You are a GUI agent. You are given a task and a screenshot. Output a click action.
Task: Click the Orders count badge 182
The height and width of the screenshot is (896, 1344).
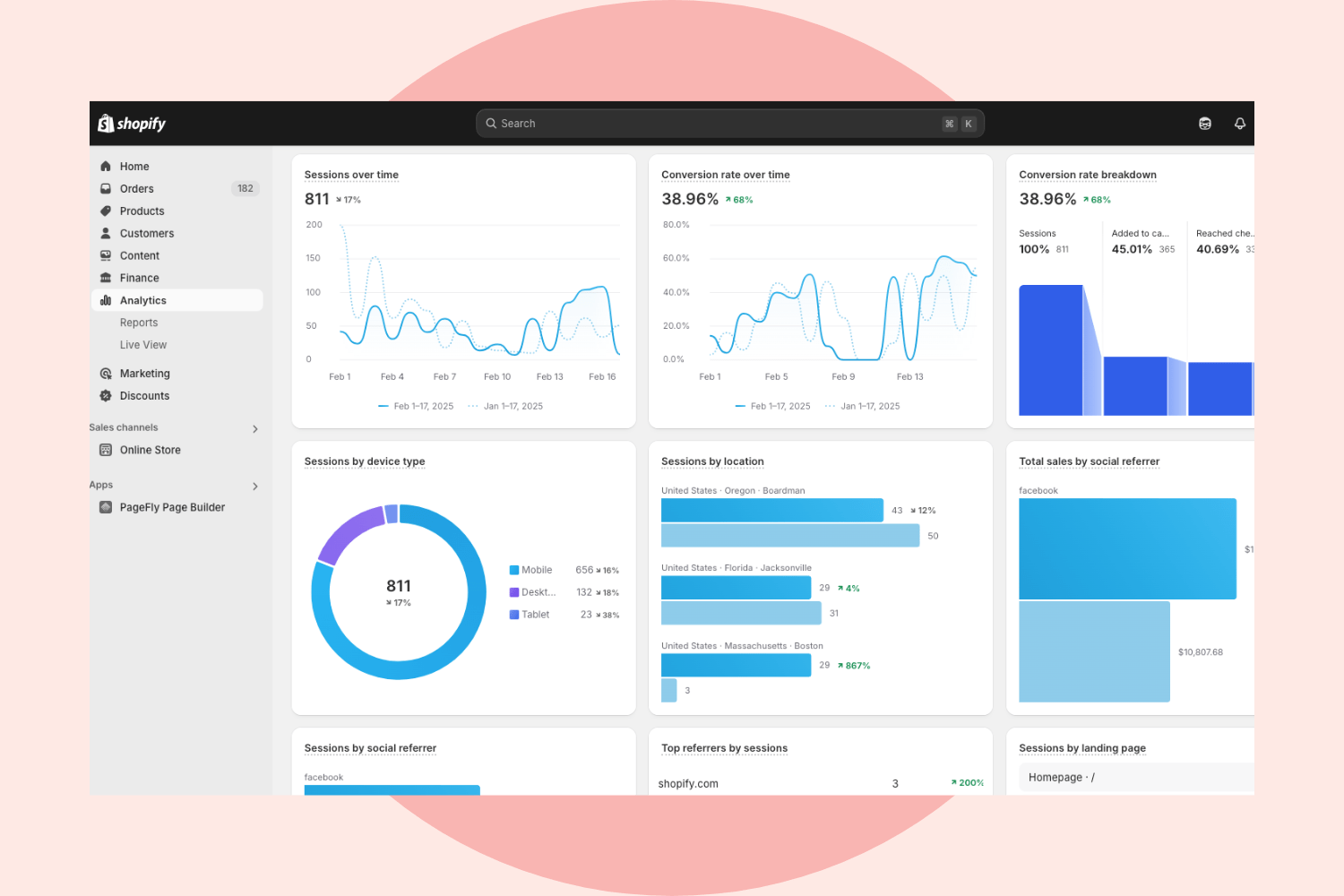pyautogui.click(x=246, y=188)
